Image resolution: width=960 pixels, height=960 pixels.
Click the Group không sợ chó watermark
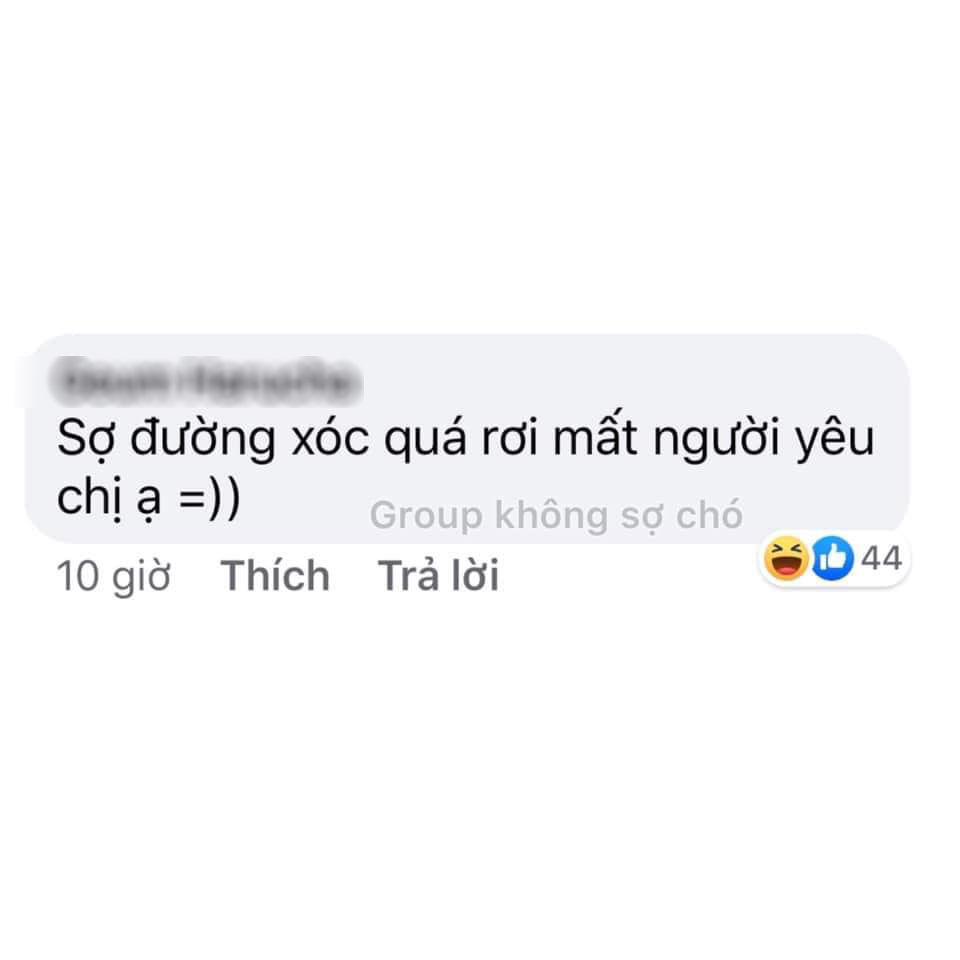coord(556,515)
